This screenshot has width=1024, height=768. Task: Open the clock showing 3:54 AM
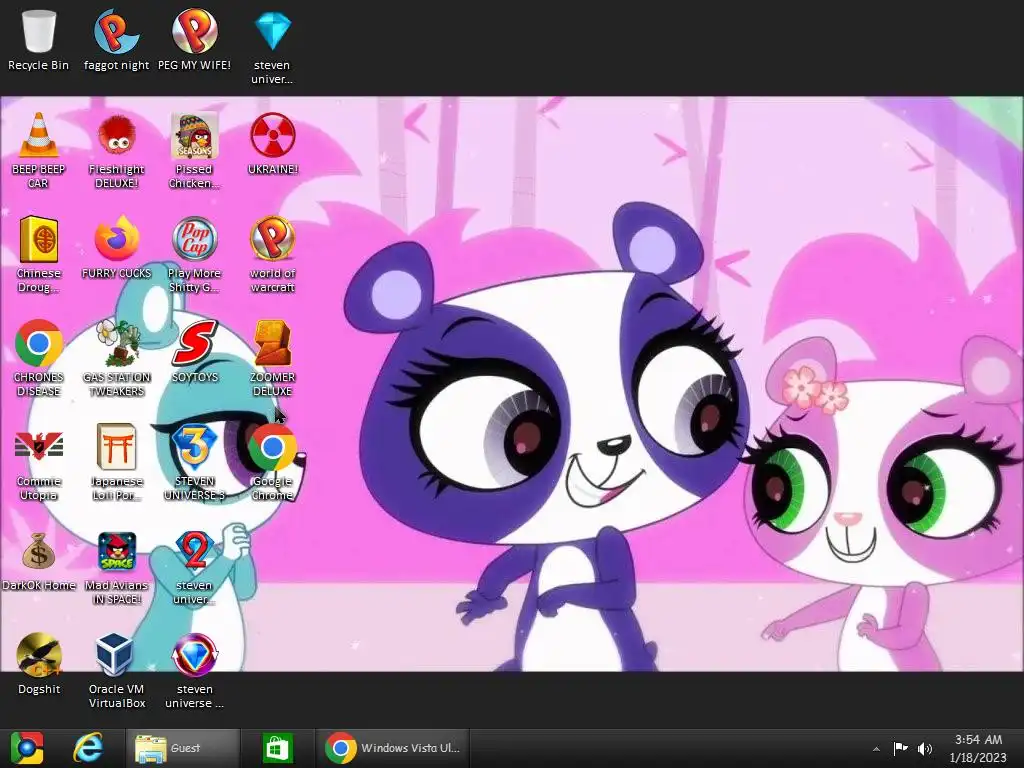(x=978, y=748)
